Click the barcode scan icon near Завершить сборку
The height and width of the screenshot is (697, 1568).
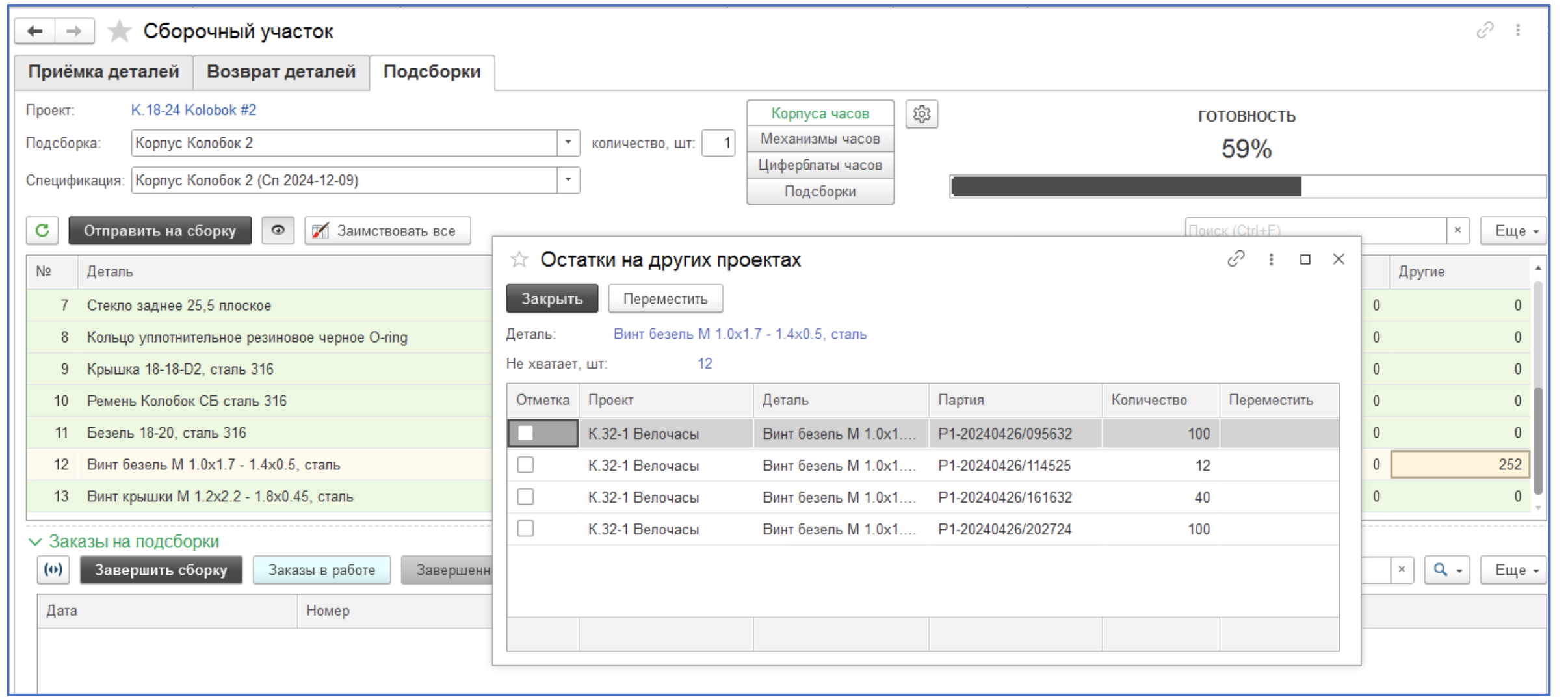53,570
